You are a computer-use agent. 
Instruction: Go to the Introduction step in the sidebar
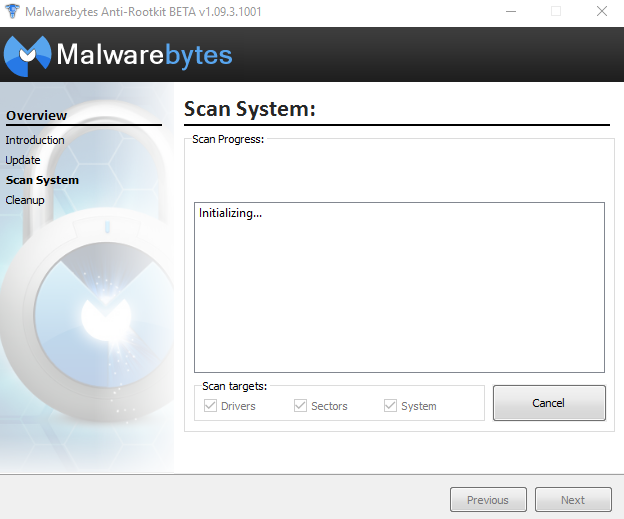click(x=35, y=140)
